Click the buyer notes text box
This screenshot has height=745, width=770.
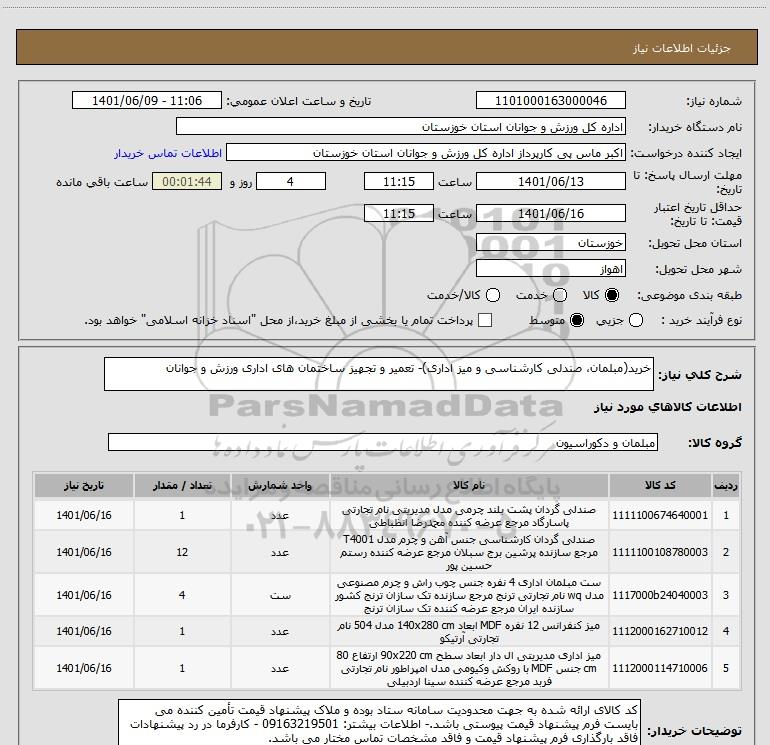click(380, 723)
